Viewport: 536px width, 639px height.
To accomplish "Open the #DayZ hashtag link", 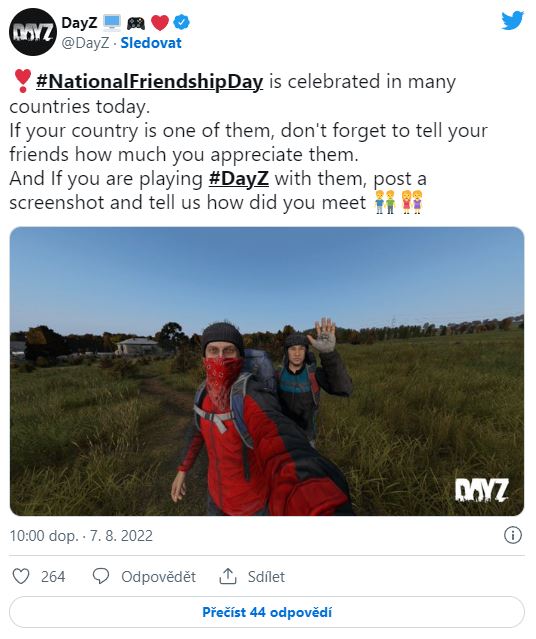I will tap(239, 178).
